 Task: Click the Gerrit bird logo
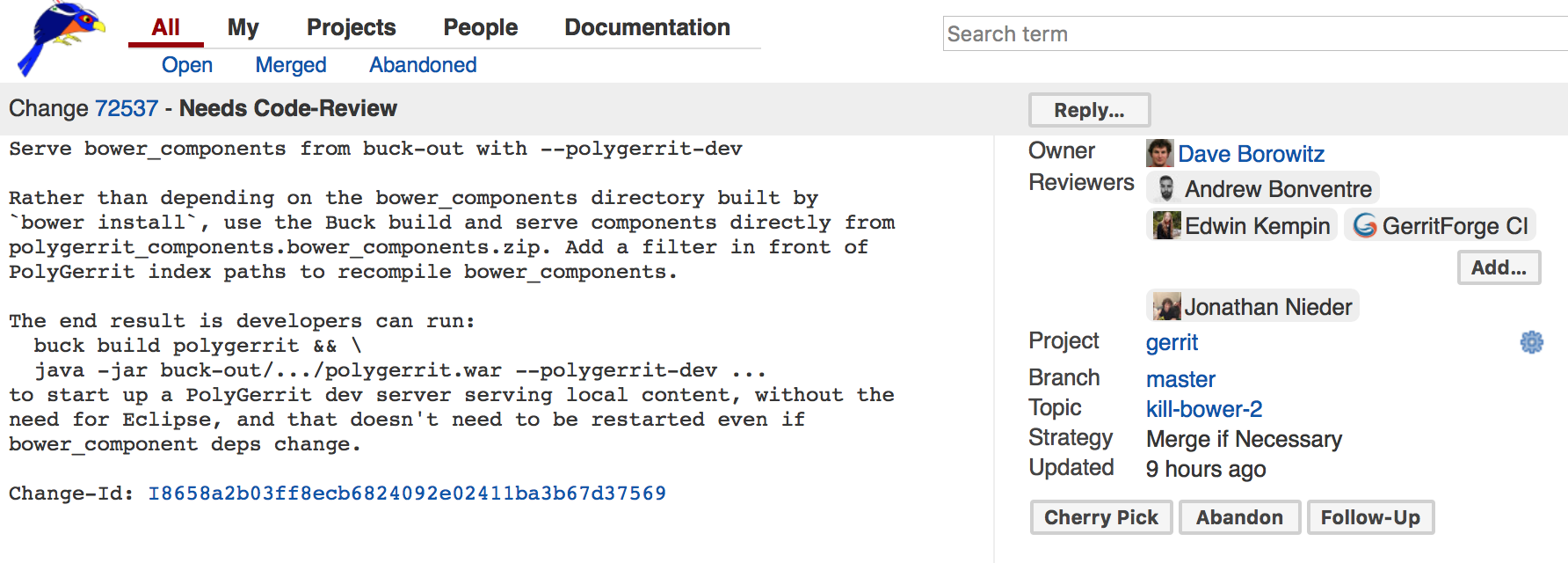pos(60,37)
